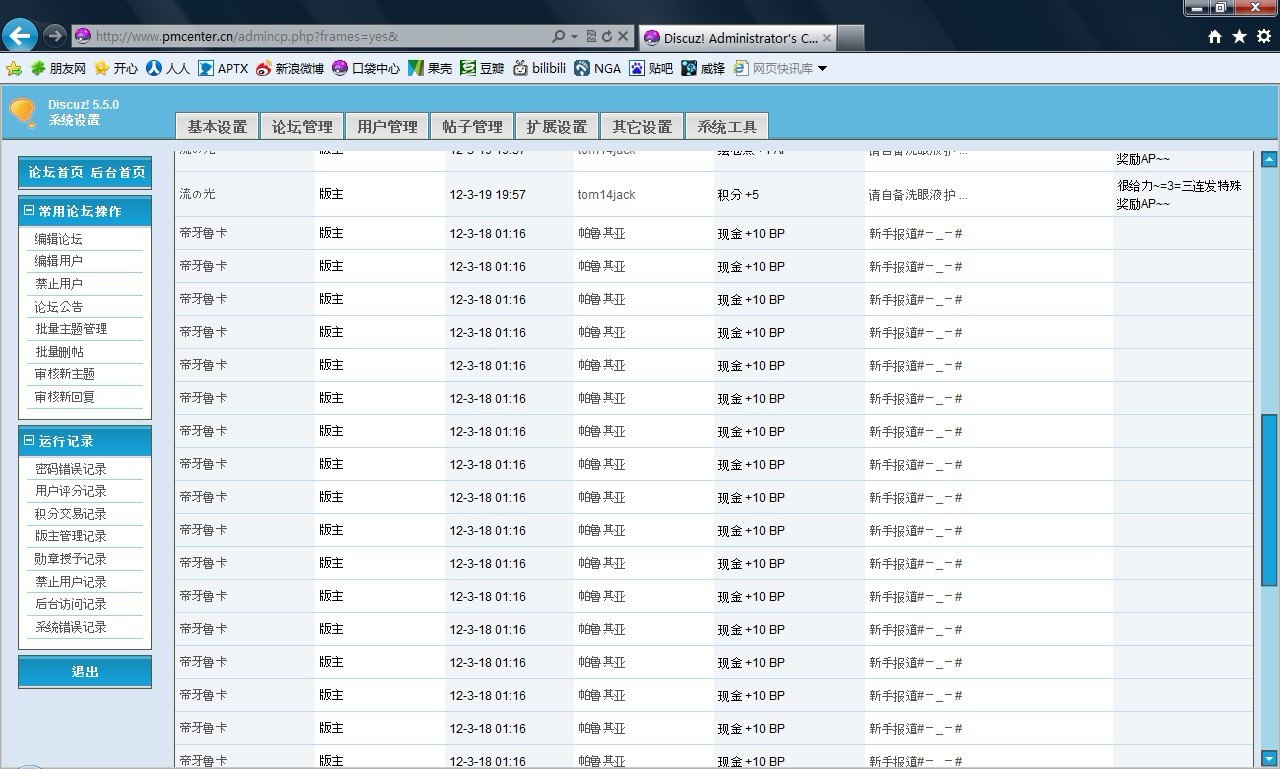Screen dimensions: 1280x769
Task: Go back with the browser Back arrow
Action: pyautogui.click(x=20, y=36)
